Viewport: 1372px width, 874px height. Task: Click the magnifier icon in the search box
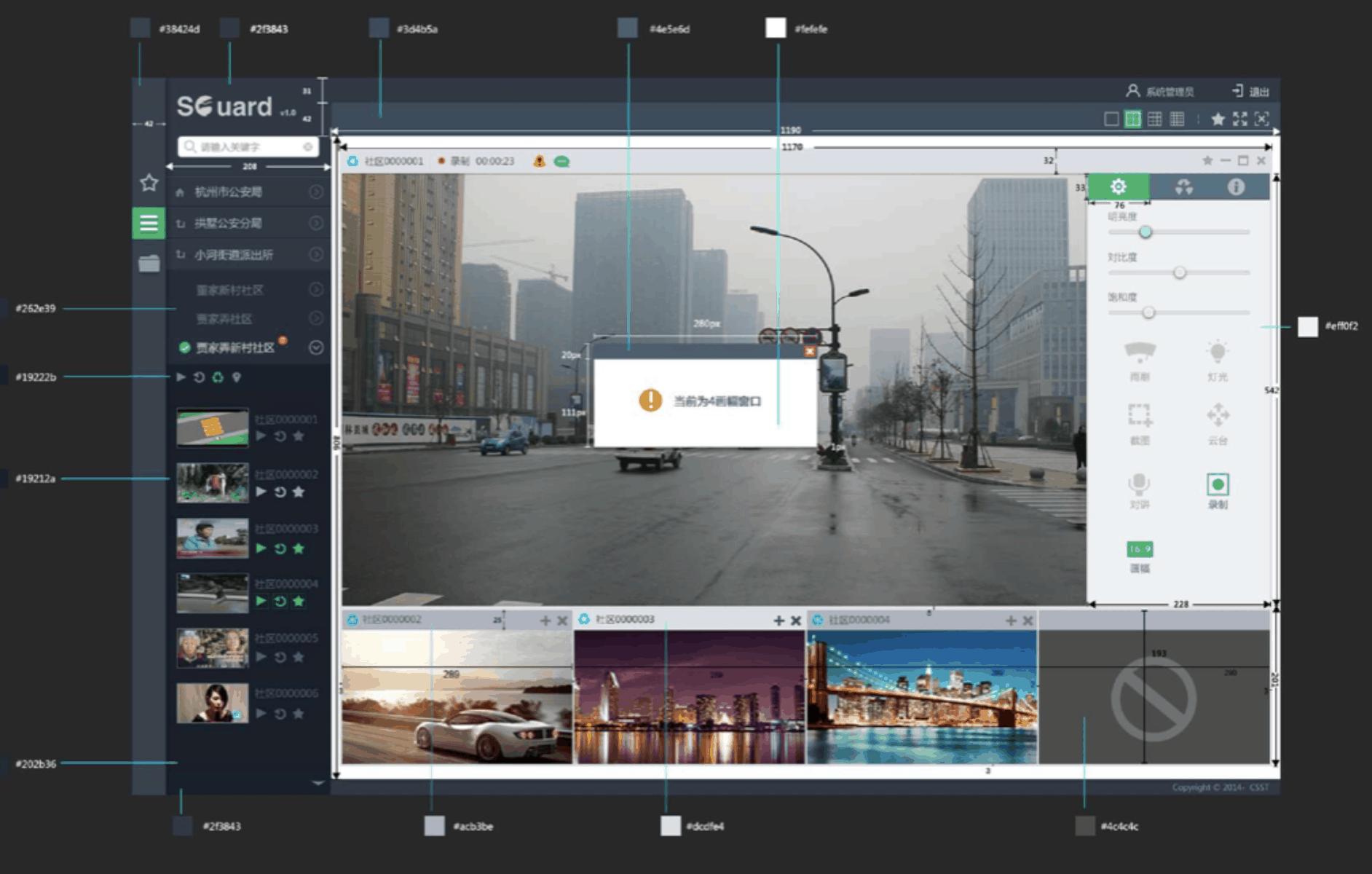[190, 147]
